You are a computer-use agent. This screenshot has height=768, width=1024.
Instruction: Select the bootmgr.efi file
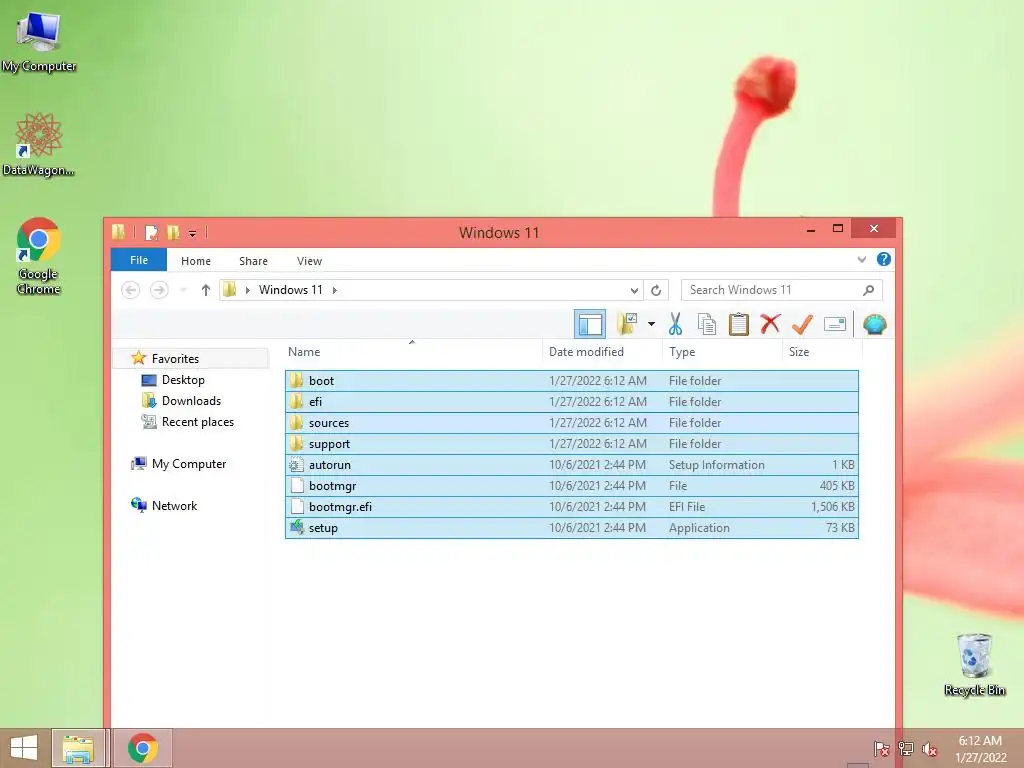[572, 506]
